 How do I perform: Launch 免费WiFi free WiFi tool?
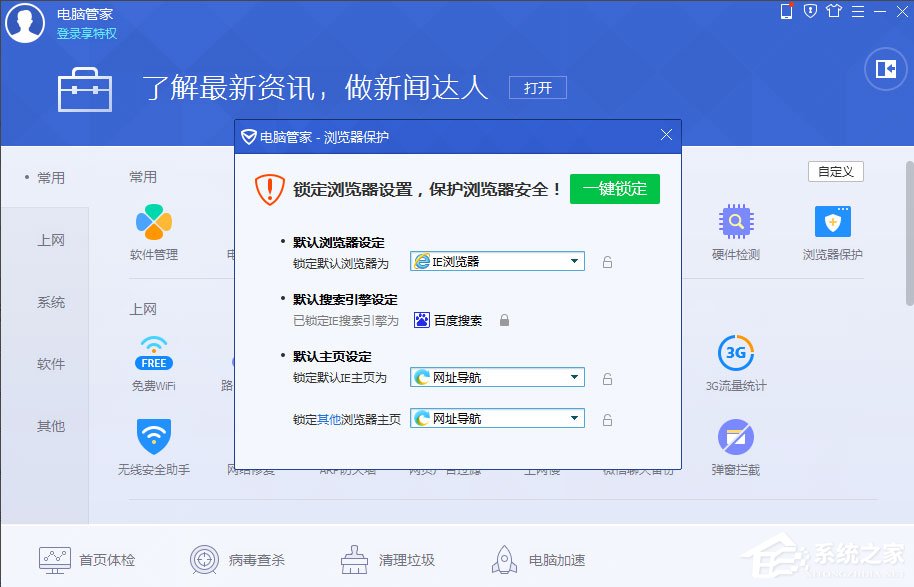point(153,360)
